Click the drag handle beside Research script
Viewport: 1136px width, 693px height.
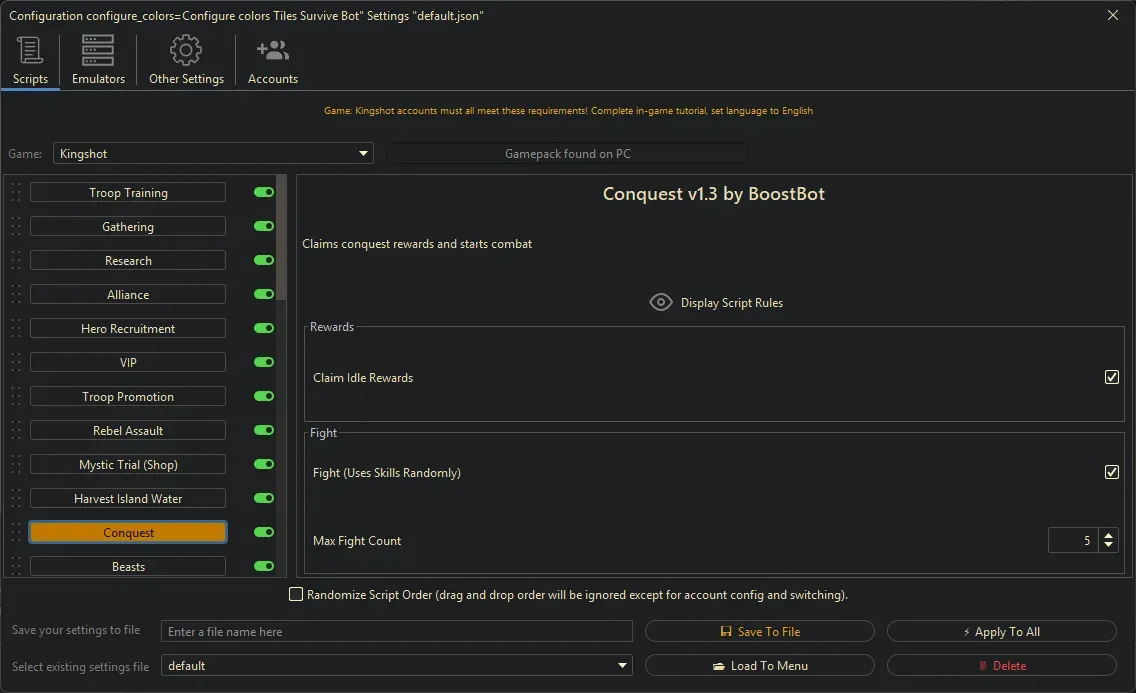tap(16, 261)
